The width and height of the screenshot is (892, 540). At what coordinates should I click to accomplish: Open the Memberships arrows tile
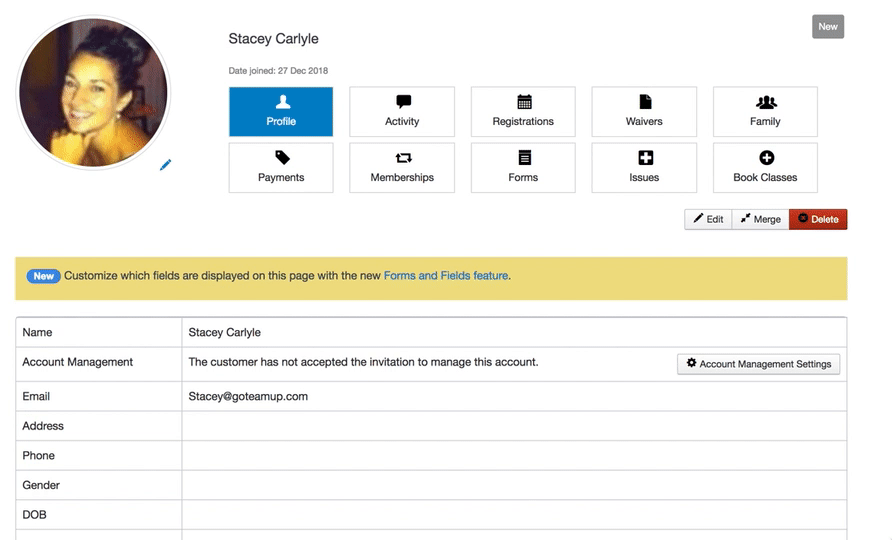[x=402, y=167]
